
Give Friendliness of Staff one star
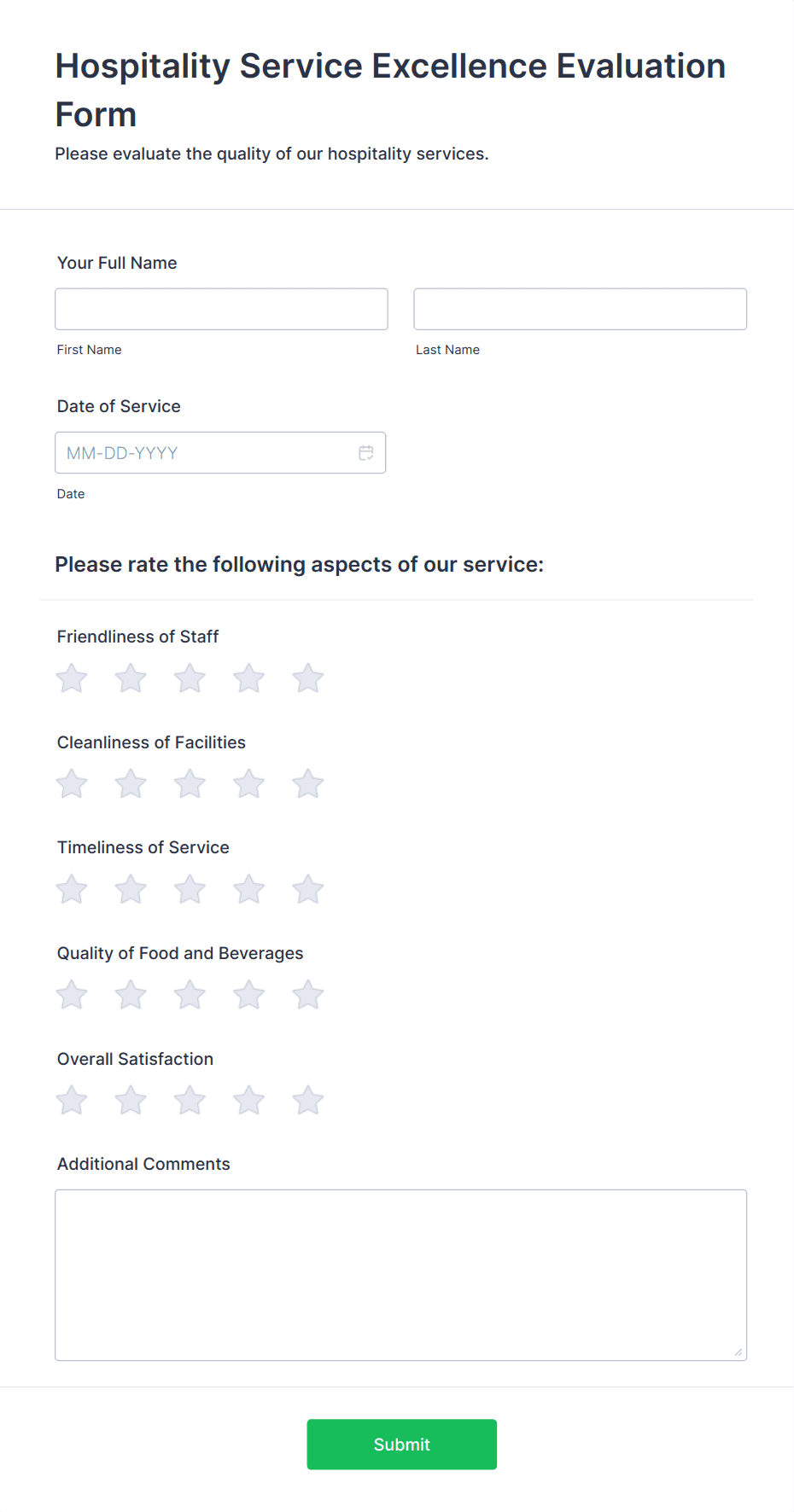(72, 679)
